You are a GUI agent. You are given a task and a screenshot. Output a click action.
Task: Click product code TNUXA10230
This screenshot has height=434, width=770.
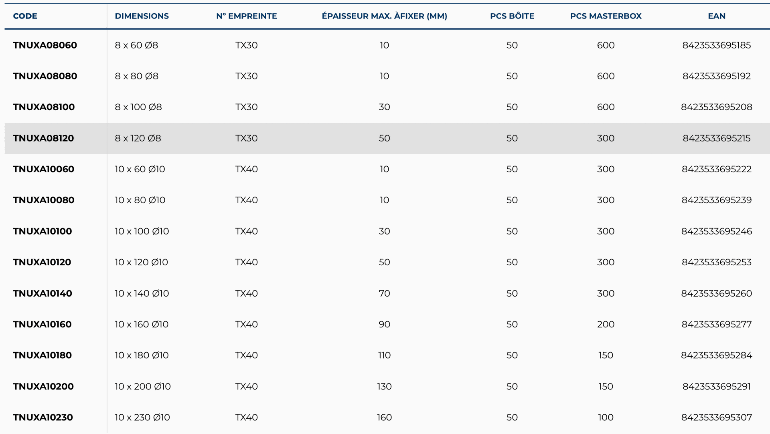(43, 418)
